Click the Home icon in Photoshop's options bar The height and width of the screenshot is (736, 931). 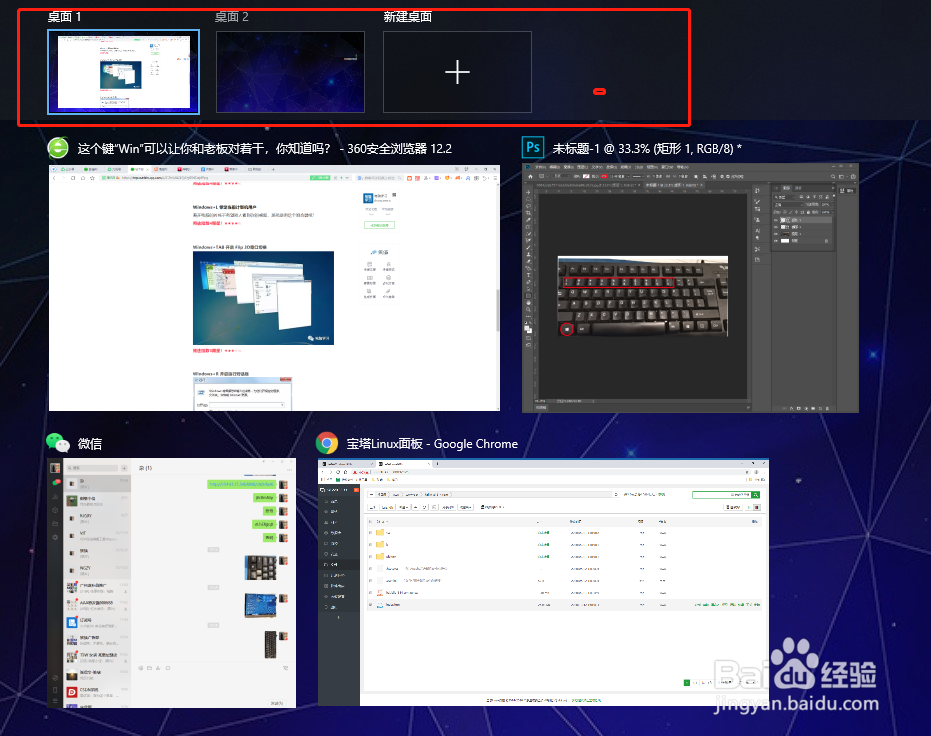[530, 176]
